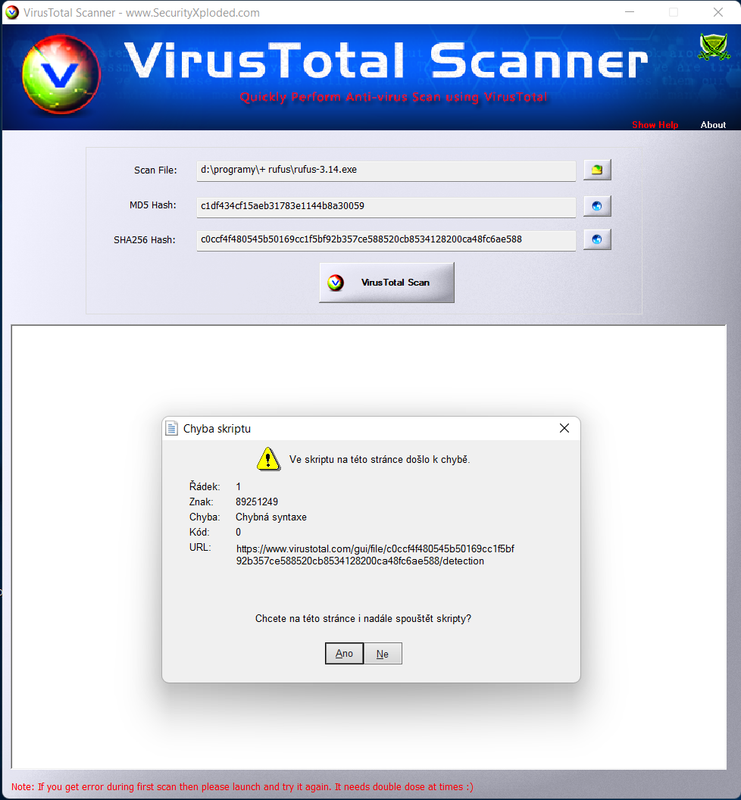Click the globe icon beside MD5 Hash

pos(597,206)
